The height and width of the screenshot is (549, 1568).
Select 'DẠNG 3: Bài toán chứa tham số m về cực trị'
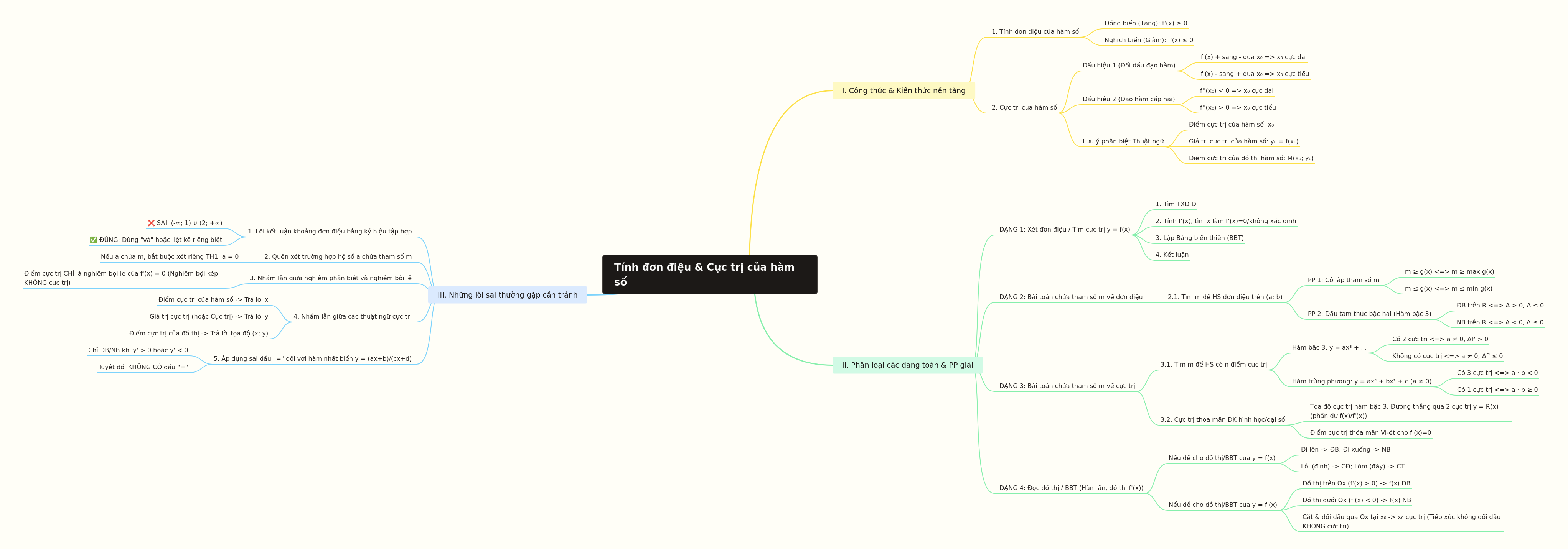pos(1067,385)
